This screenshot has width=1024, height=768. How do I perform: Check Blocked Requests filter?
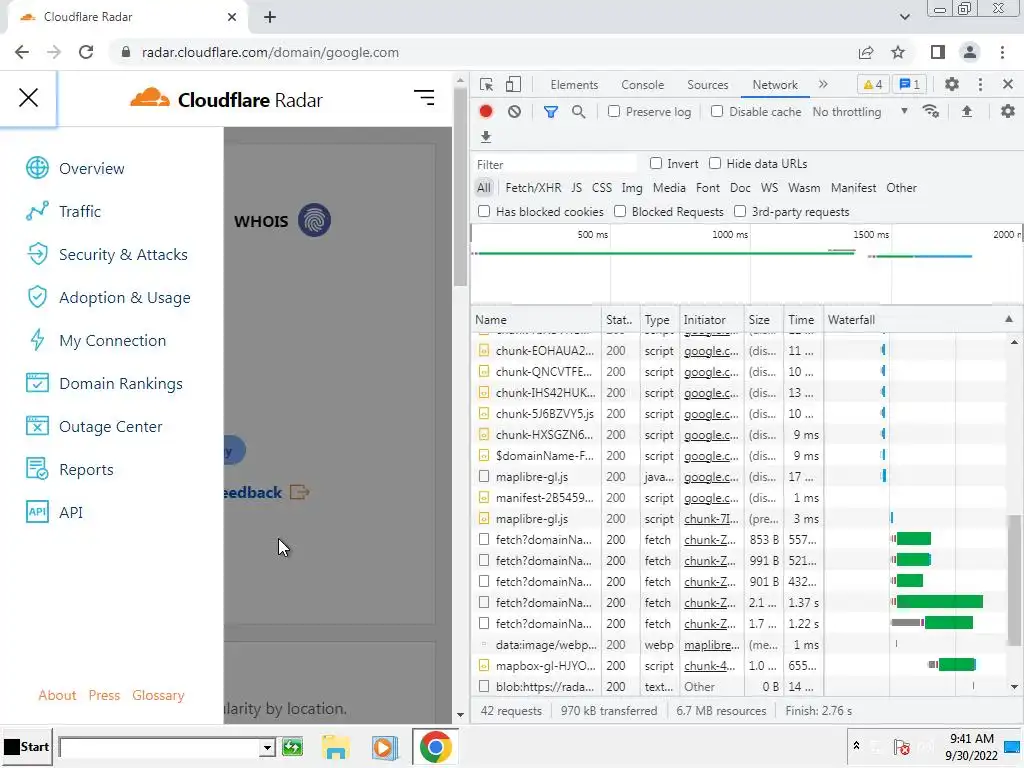(x=620, y=212)
